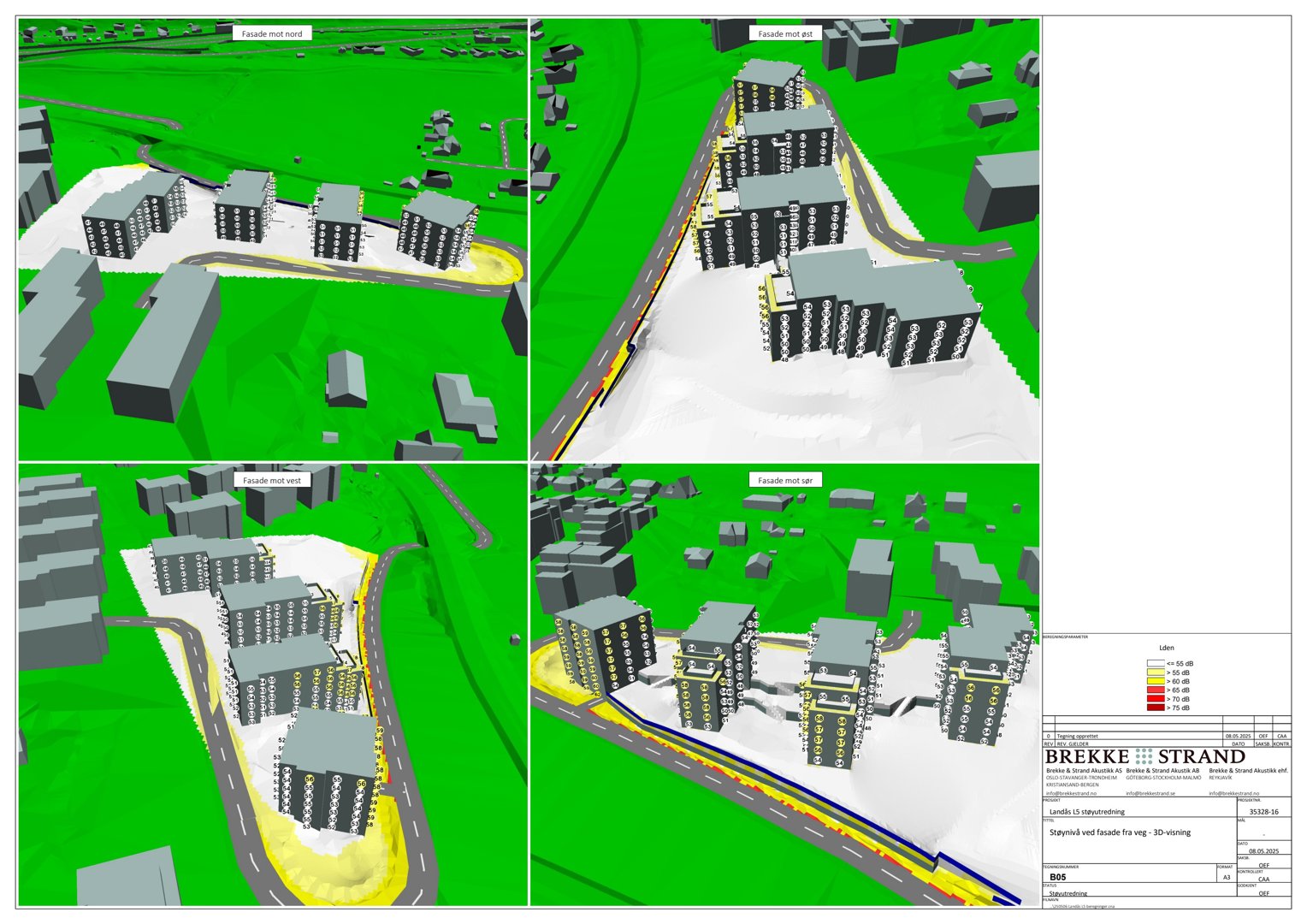
Task: Click the revision entry "Tegning opprettet"
Action: [1077, 736]
